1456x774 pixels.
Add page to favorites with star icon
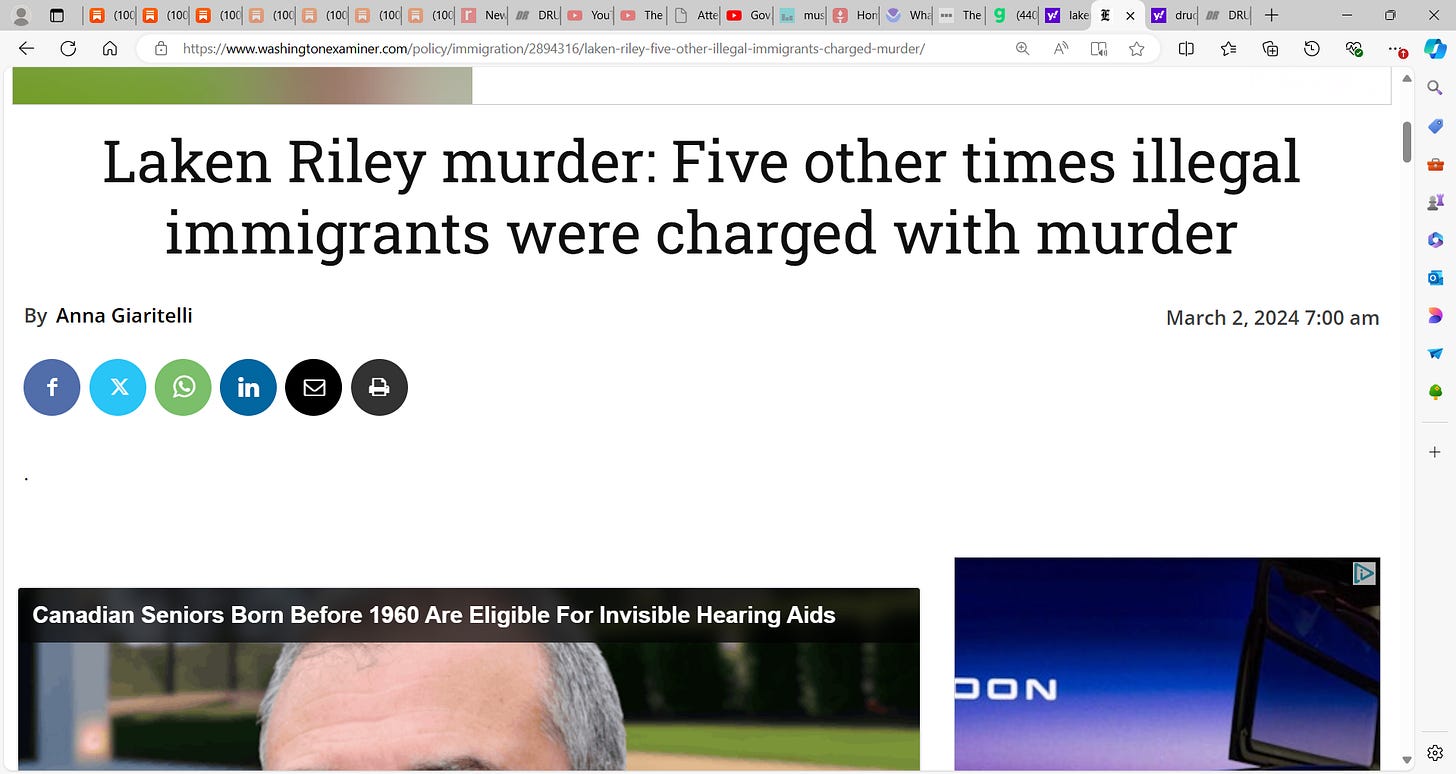pos(1136,48)
